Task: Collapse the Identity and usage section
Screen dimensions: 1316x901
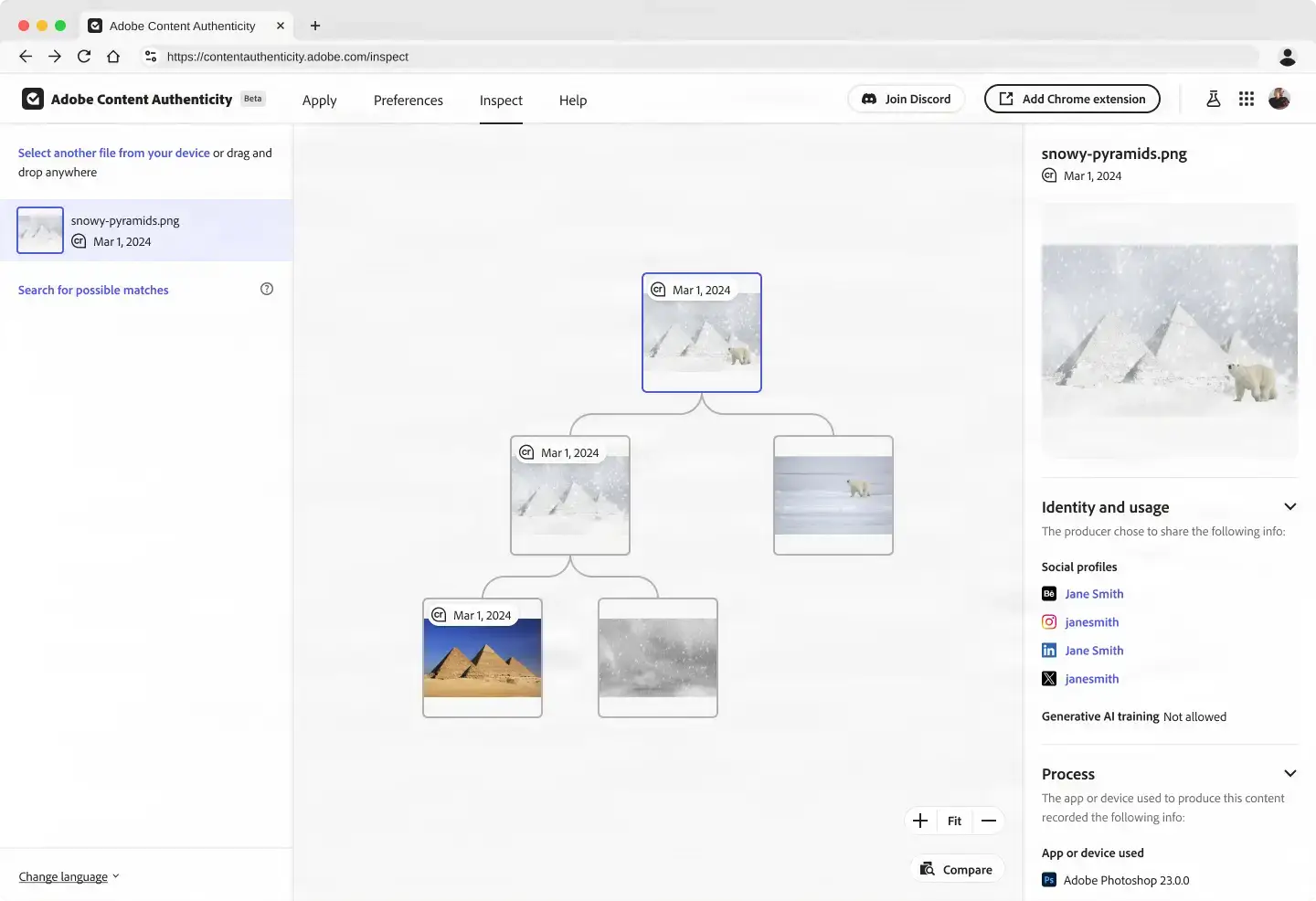Action: pos(1290,506)
